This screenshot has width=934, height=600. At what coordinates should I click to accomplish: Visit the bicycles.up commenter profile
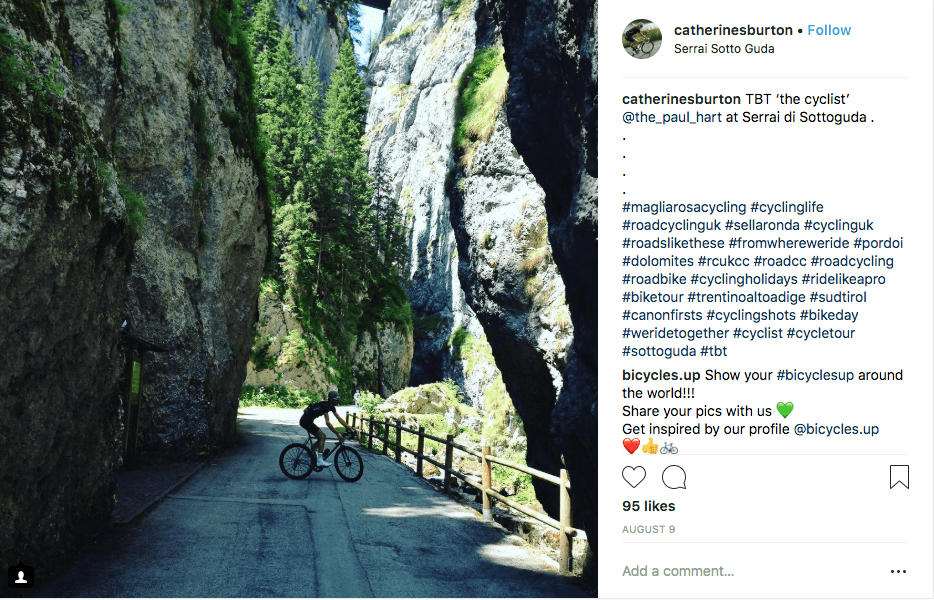point(661,375)
